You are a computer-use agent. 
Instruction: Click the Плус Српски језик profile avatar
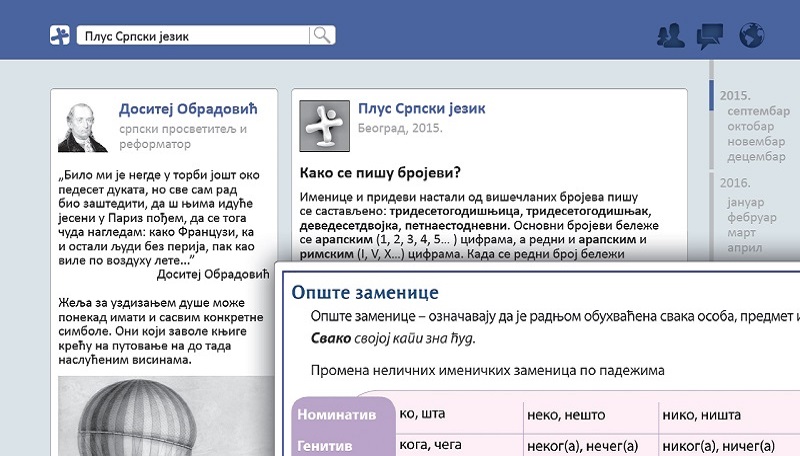[324, 127]
